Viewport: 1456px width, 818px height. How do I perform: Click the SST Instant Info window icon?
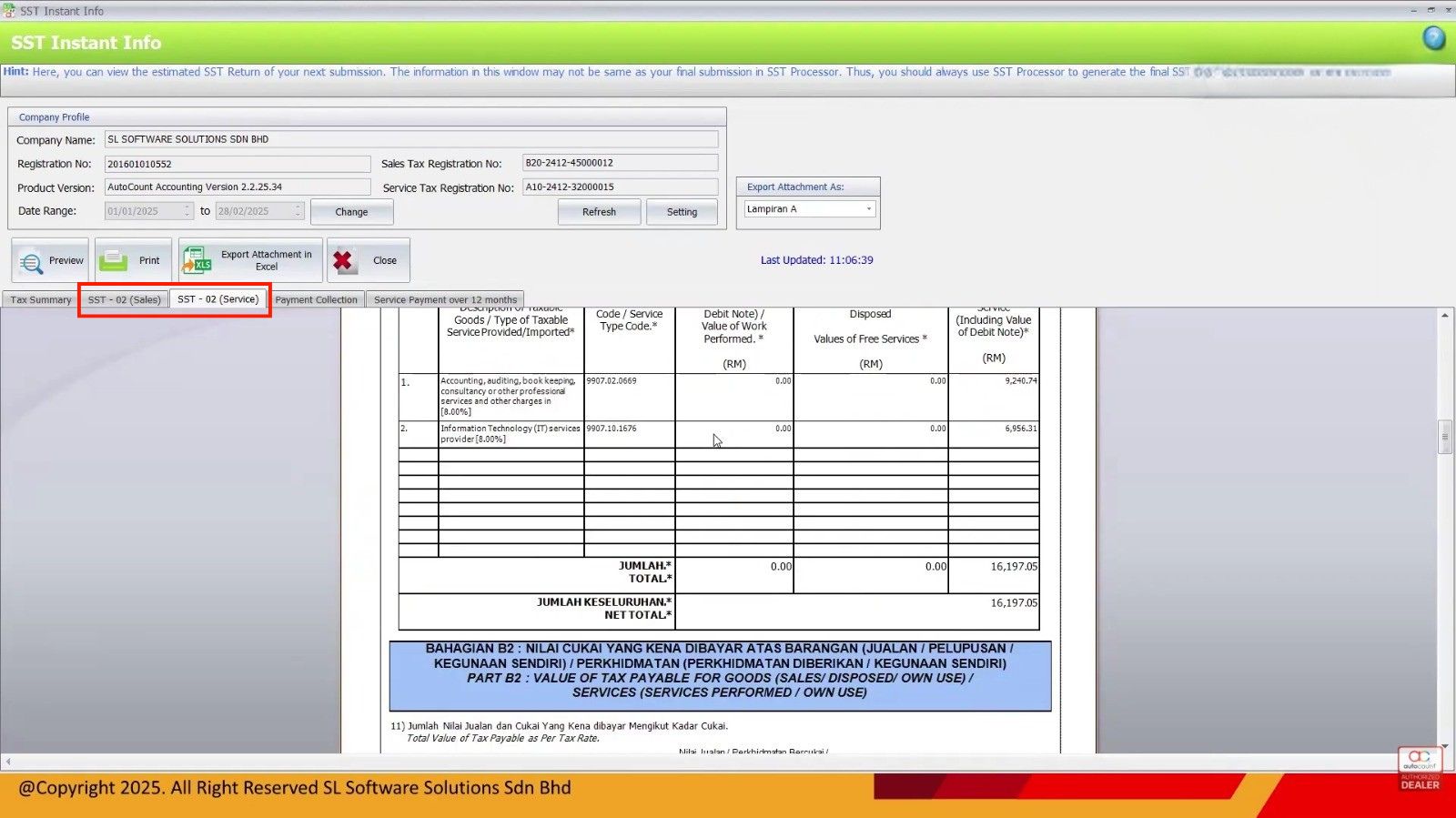click(x=9, y=11)
